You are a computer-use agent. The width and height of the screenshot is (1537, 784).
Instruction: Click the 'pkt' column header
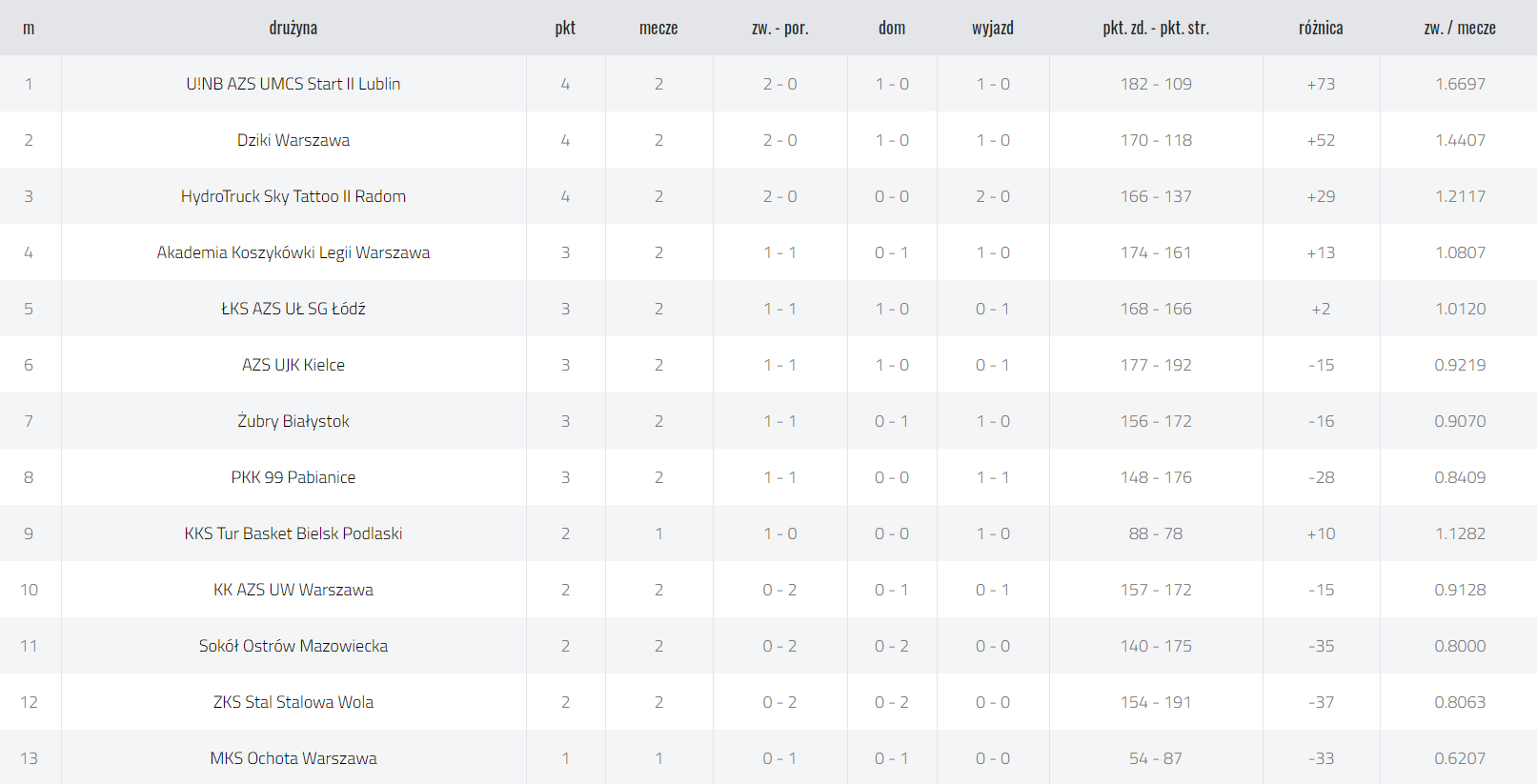click(565, 29)
